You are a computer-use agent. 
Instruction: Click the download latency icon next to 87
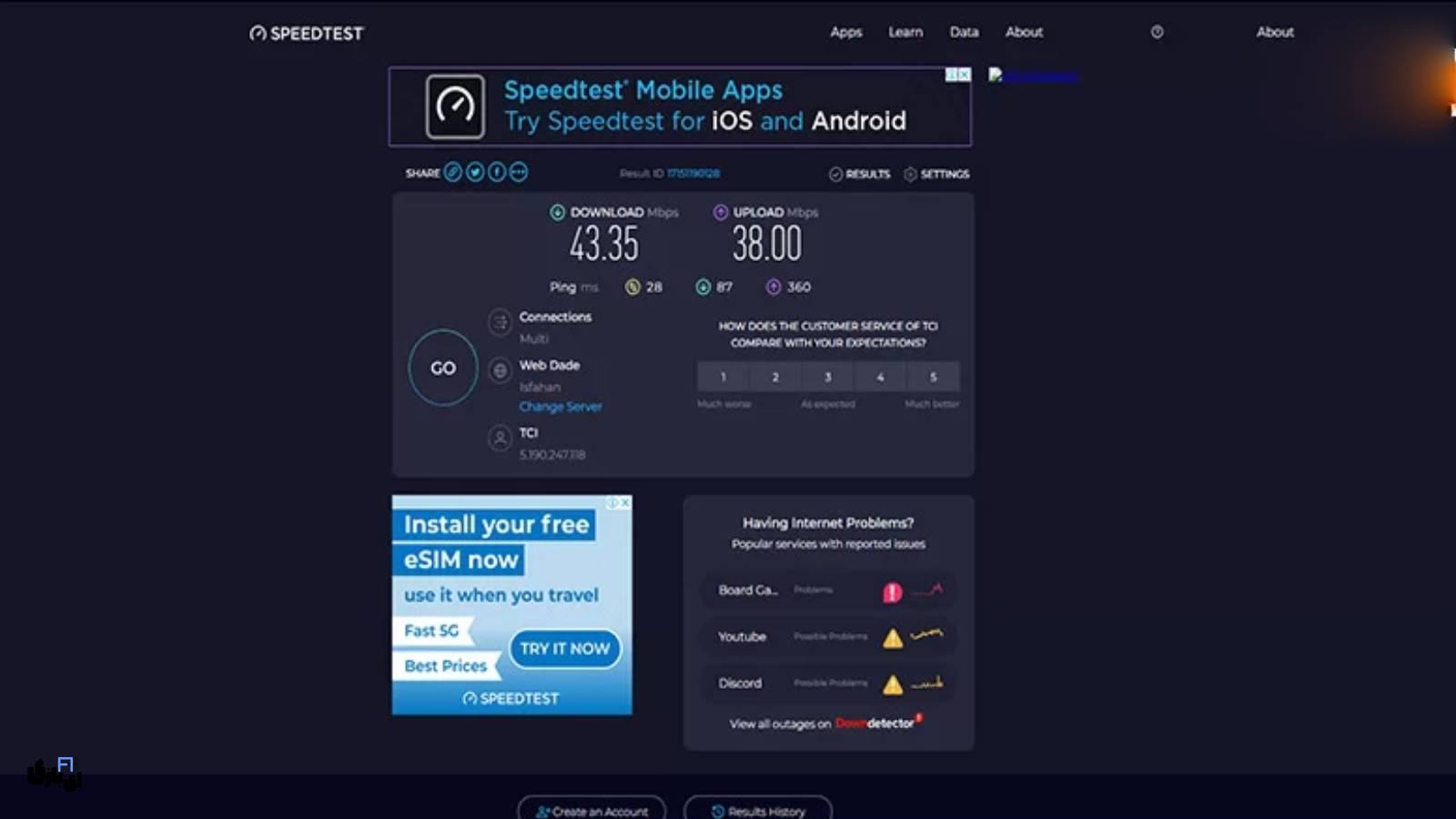click(703, 287)
